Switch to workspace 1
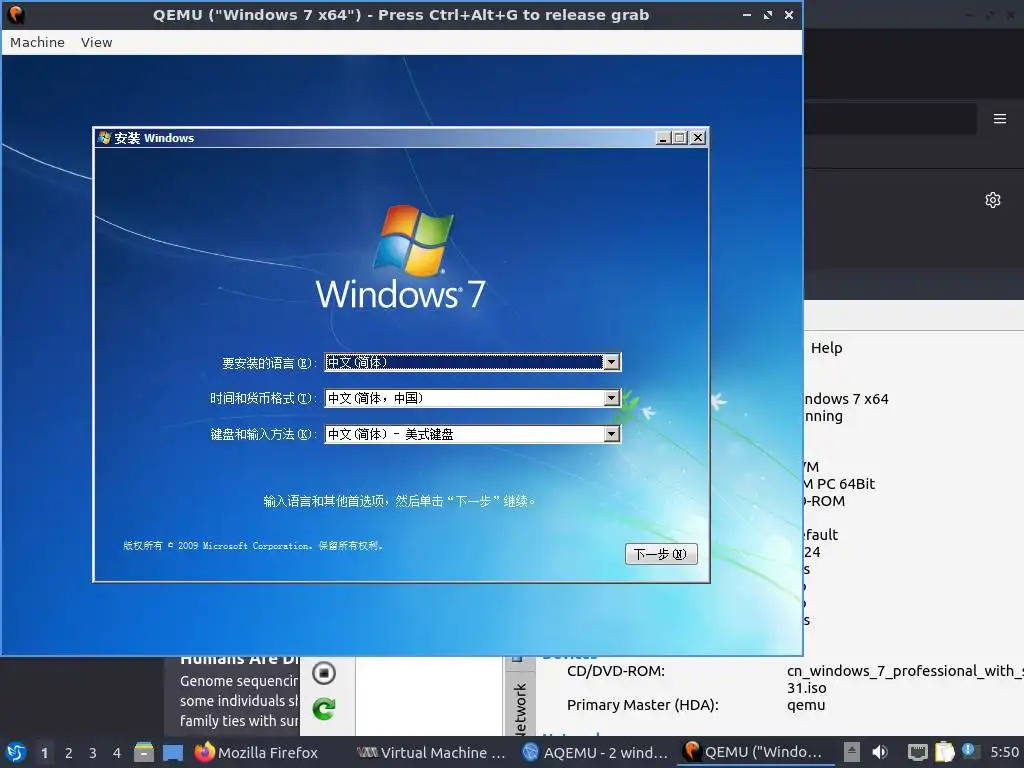Screen dimensions: 1024x768 coord(44,753)
